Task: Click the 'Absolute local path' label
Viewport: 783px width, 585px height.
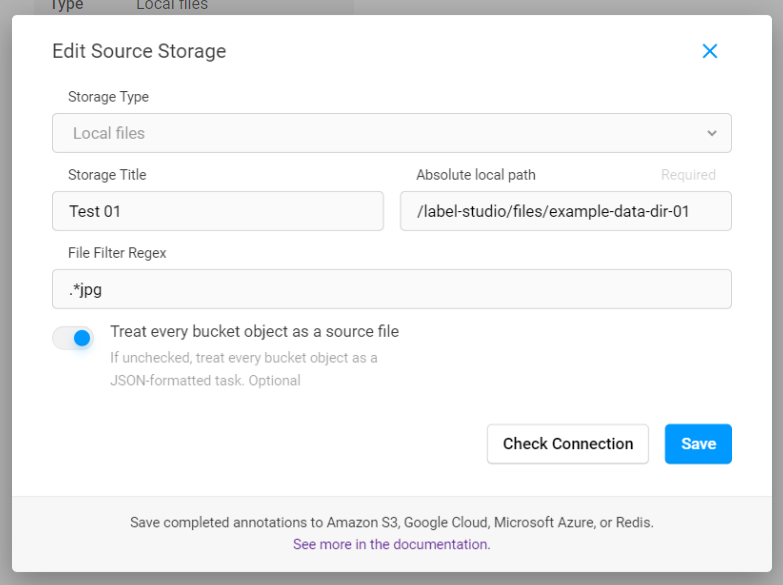Action: [x=476, y=175]
